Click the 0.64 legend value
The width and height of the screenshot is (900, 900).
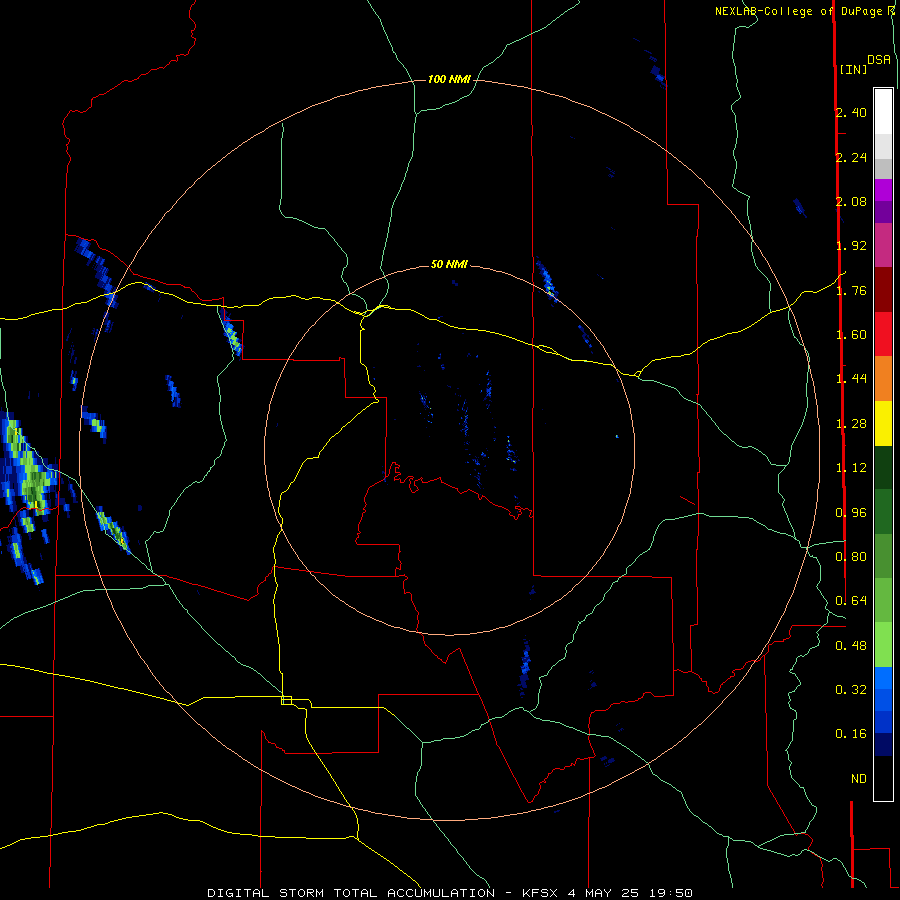click(x=851, y=601)
